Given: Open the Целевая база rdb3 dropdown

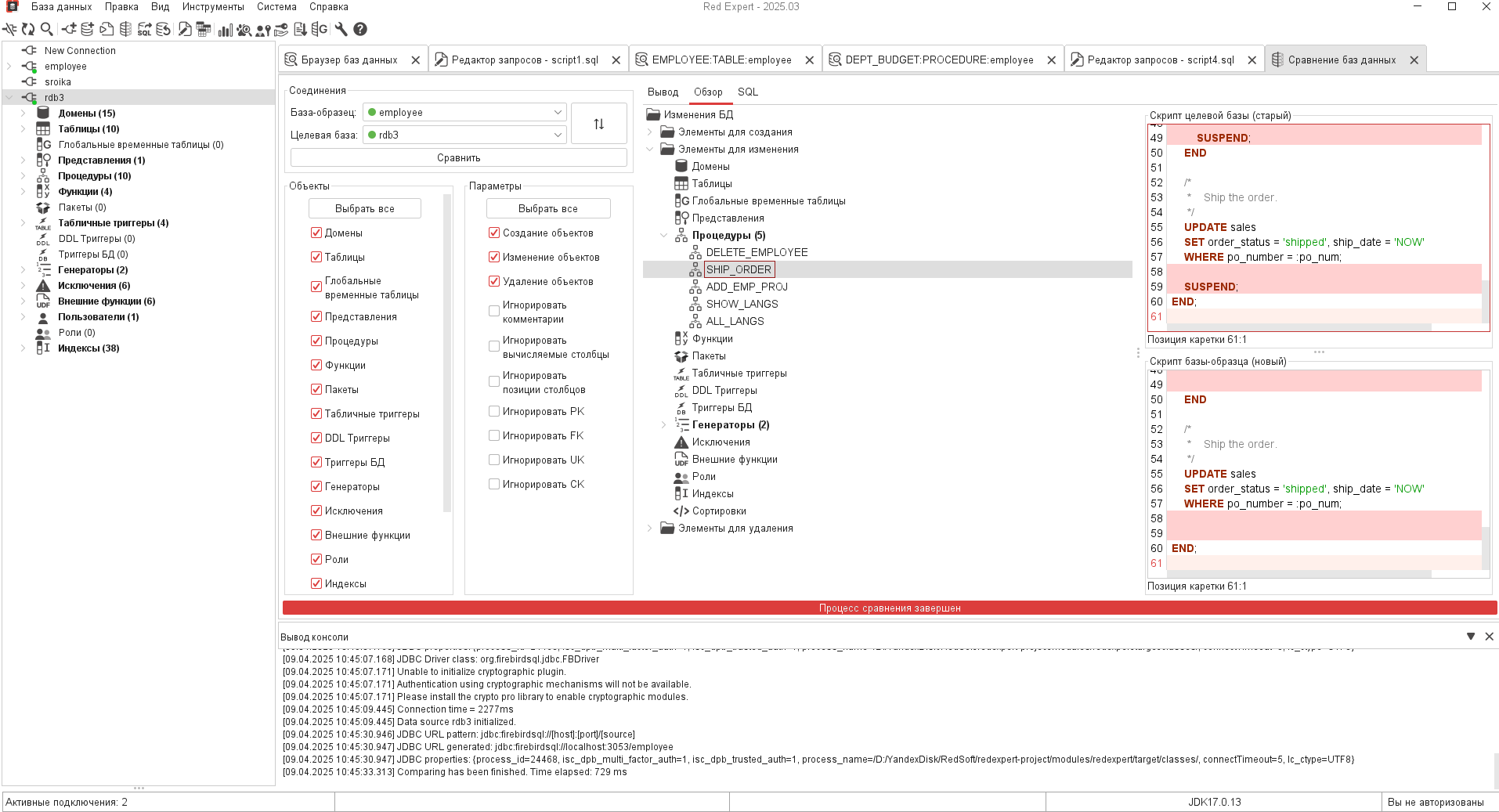Looking at the screenshot, I should [x=465, y=135].
